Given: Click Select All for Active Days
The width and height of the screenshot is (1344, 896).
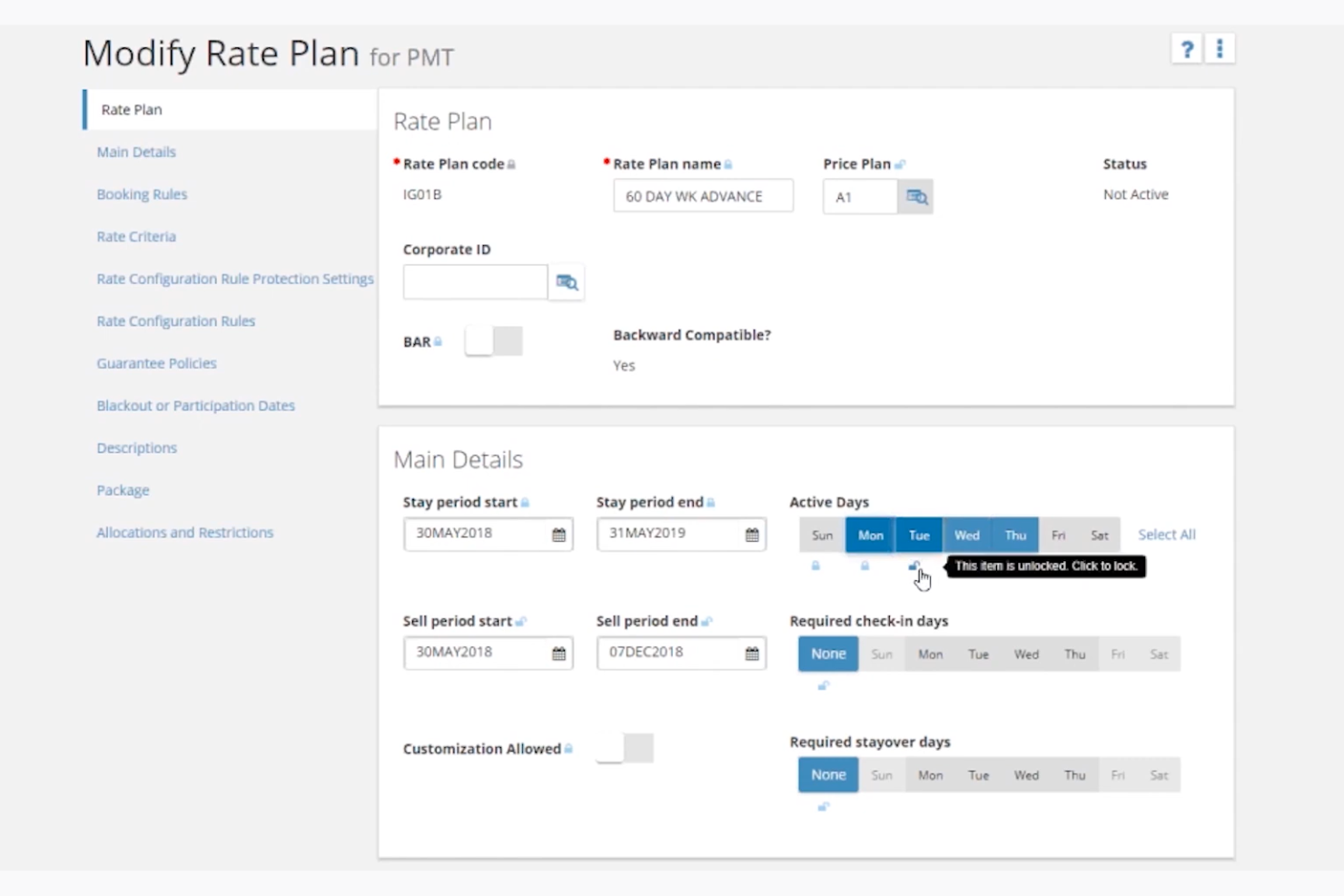Looking at the screenshot, I should (1166, 535).
